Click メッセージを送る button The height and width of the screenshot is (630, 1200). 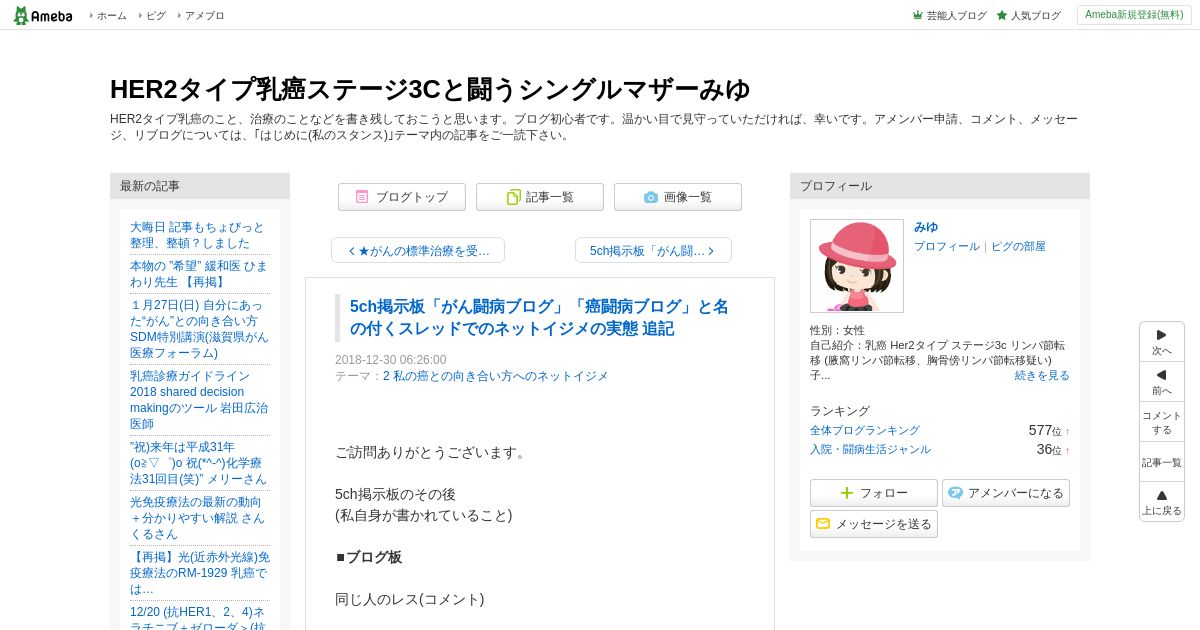pyautogui.click(x=874, y=524)
